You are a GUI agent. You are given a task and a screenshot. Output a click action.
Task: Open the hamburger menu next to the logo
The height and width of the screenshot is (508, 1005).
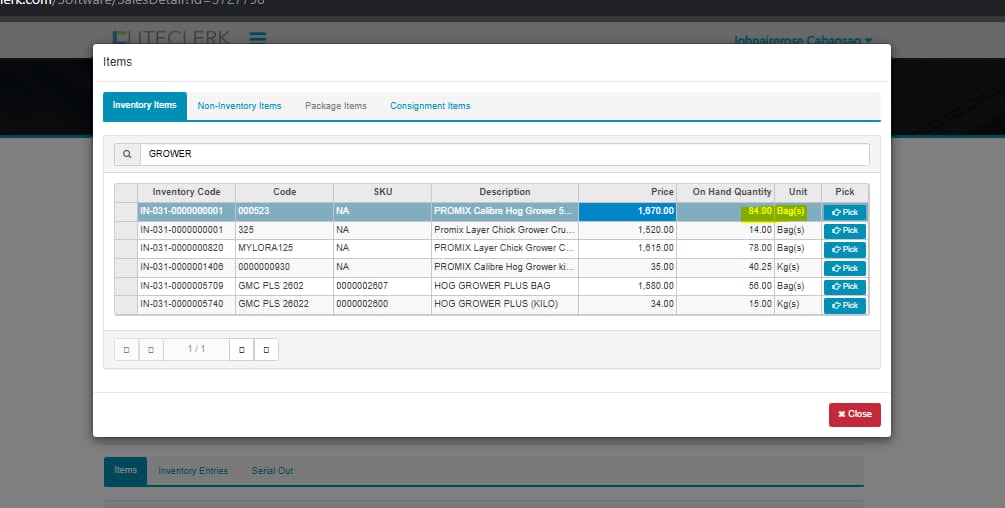tap(257, 39)
